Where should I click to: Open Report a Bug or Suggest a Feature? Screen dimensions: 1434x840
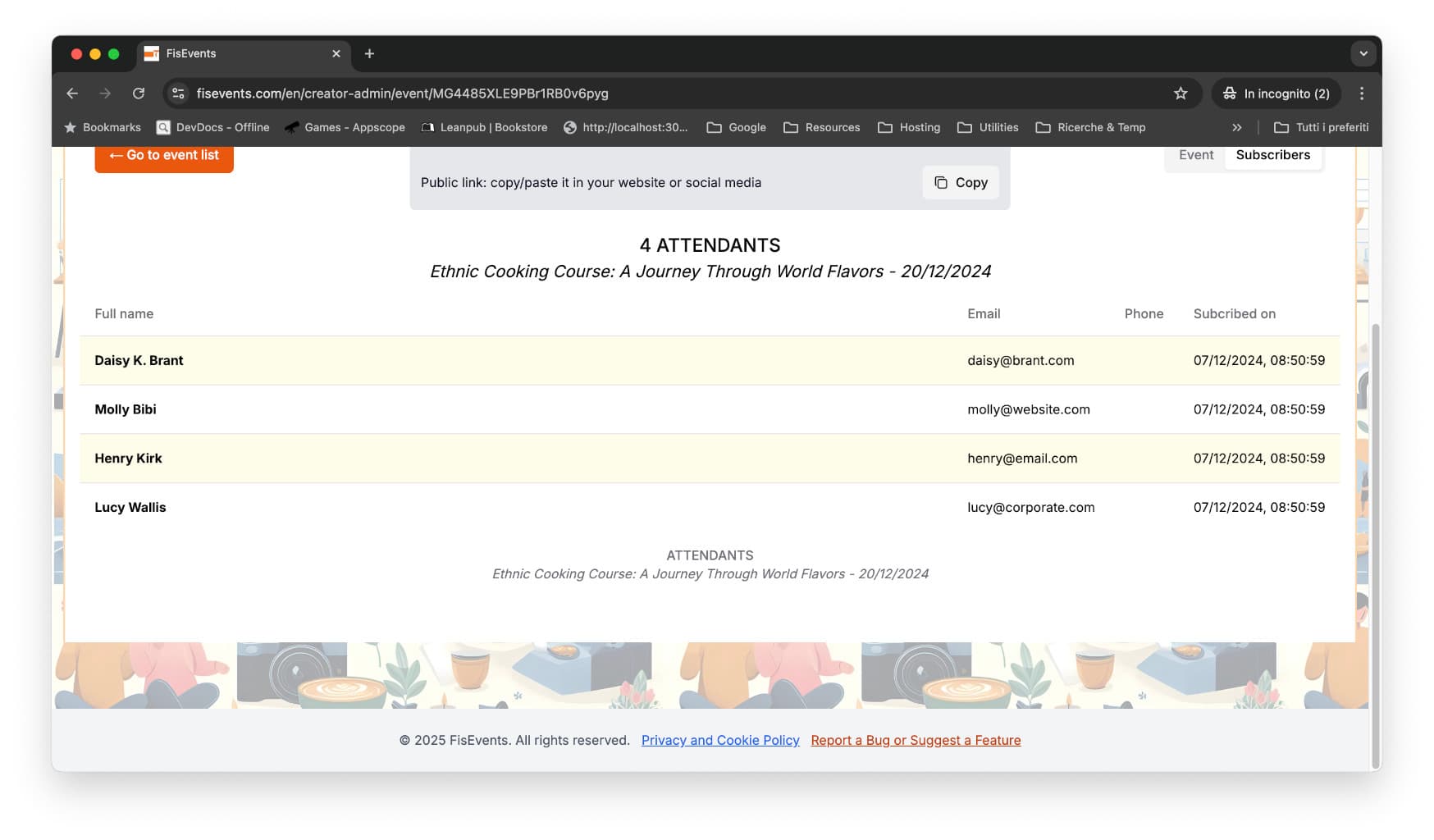pyautogui.click(x=916, y=740)
